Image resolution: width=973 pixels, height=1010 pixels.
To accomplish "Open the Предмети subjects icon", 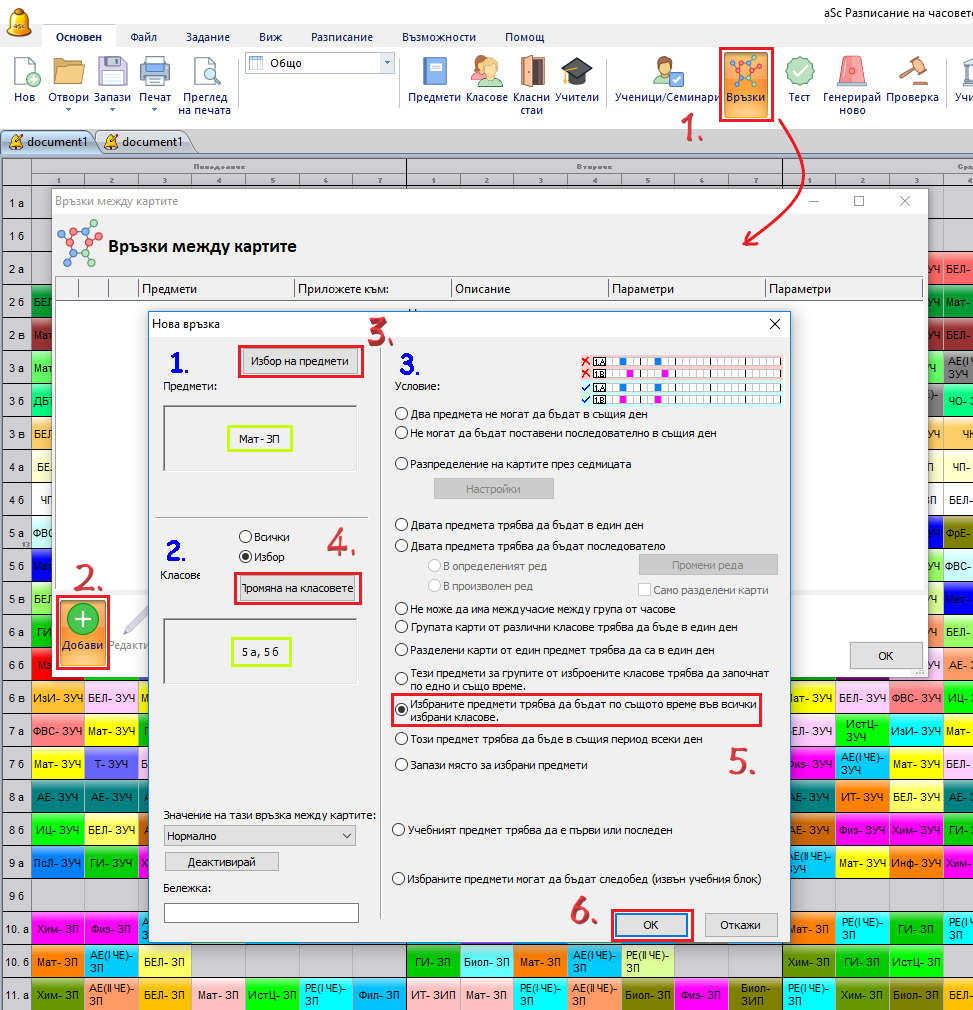I will tap(435, 72).
